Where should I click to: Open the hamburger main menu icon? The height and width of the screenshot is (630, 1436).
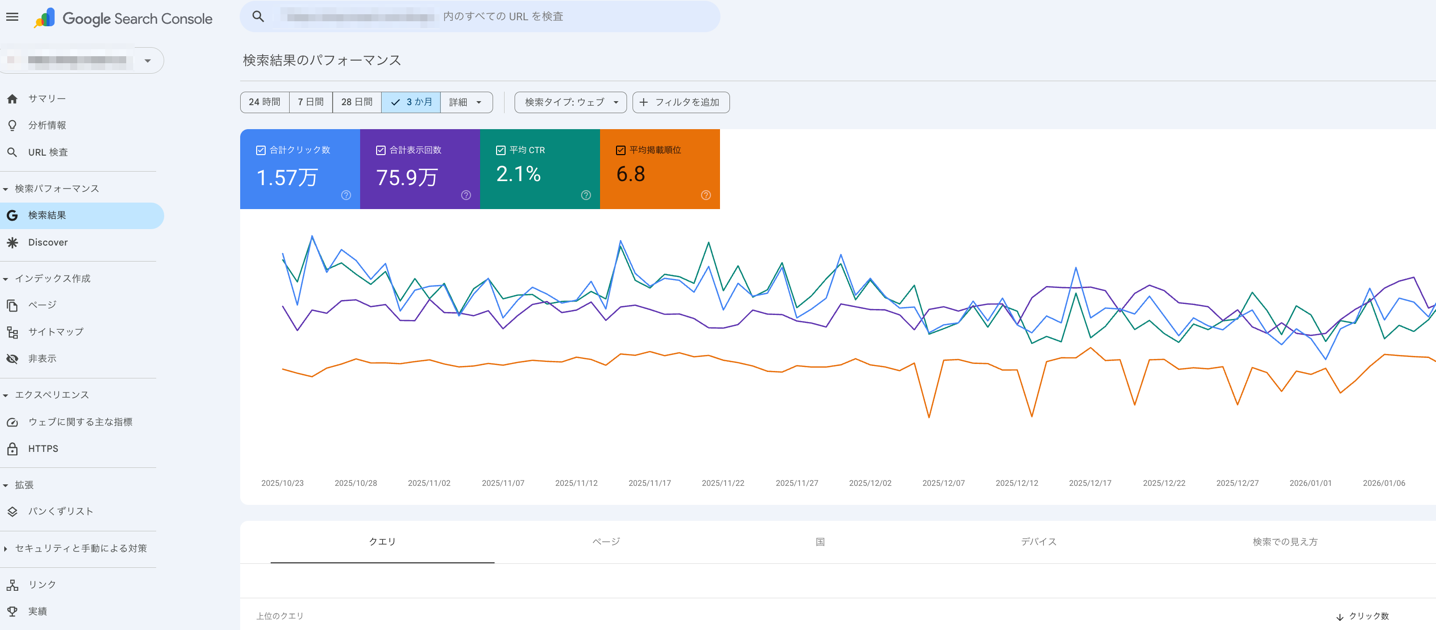[x=12, y=17]
